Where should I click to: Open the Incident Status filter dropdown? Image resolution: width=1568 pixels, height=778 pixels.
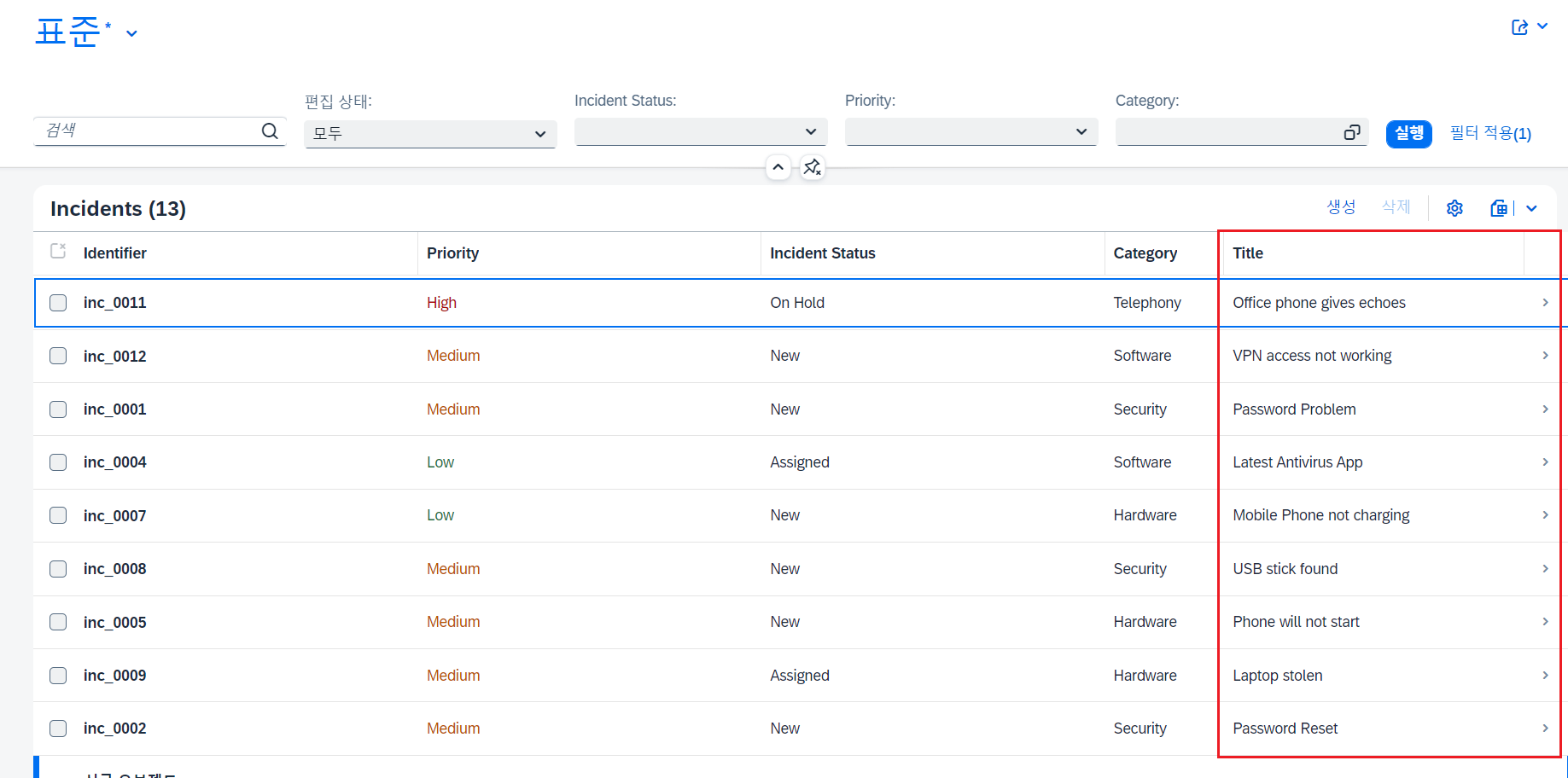[x=701, y=132]
